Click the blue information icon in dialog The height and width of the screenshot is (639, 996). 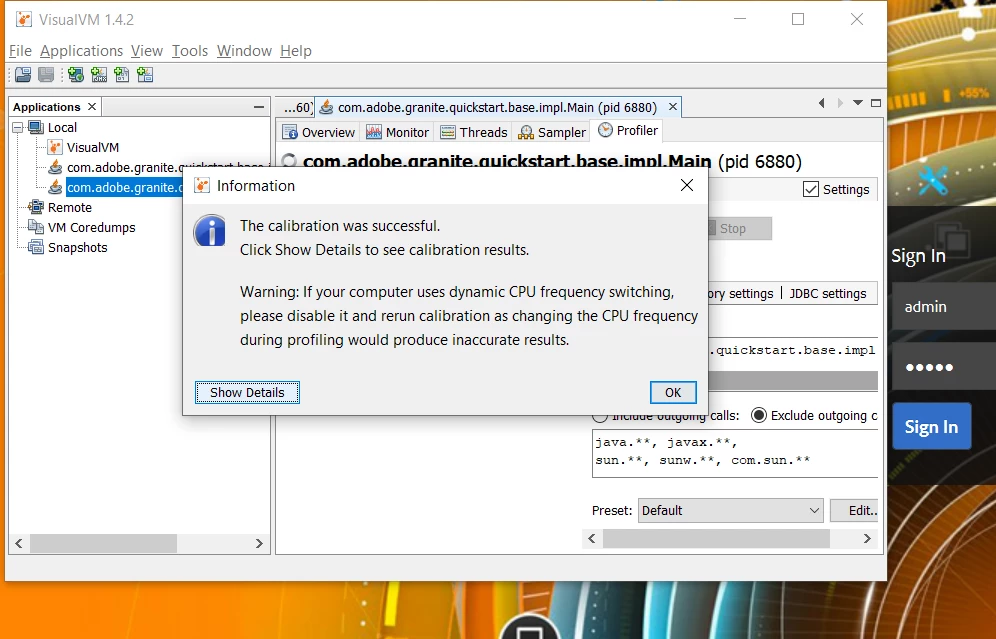pos(210,231)
